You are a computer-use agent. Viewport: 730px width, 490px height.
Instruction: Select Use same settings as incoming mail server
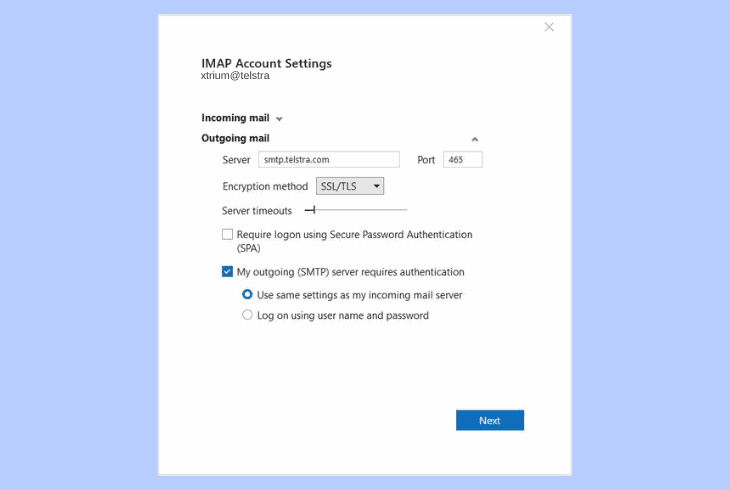click(247, 294)
